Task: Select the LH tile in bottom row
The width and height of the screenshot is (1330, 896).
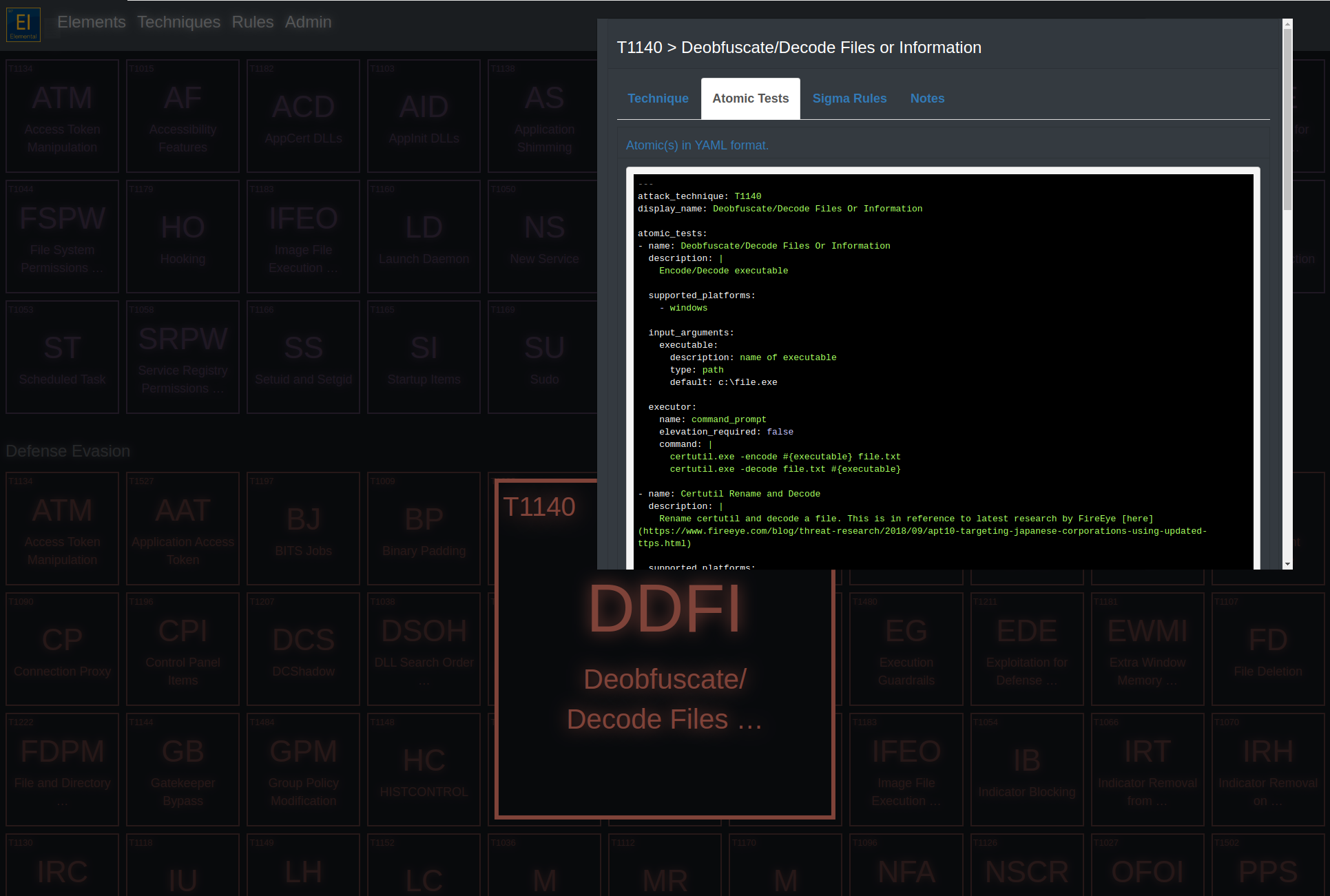Action: click(x=304, y=865)
